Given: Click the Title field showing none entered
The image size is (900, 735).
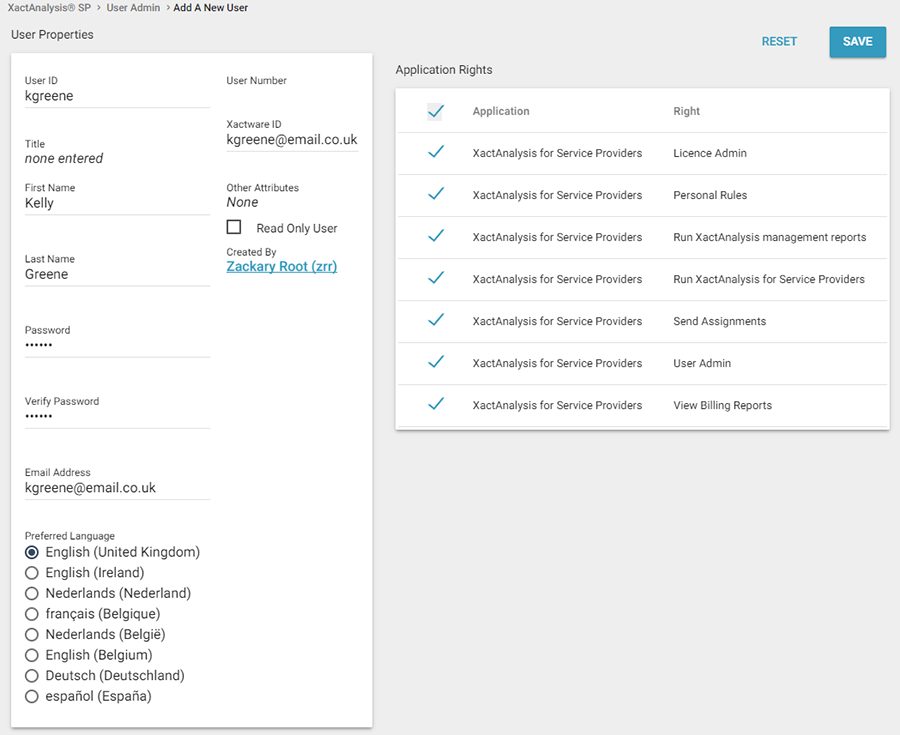Looking at the screenshot, I should click(x=64, y=158).
